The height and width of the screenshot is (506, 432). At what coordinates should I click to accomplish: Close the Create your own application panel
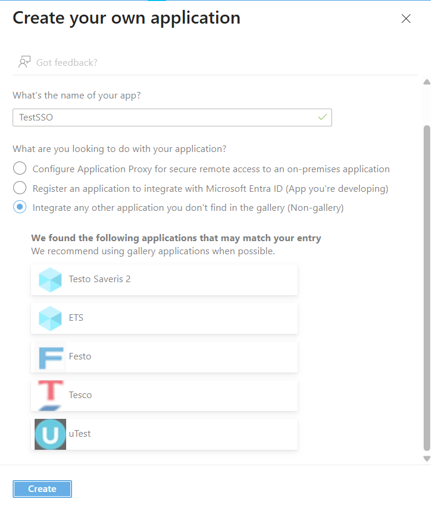(x=406, y=19)
